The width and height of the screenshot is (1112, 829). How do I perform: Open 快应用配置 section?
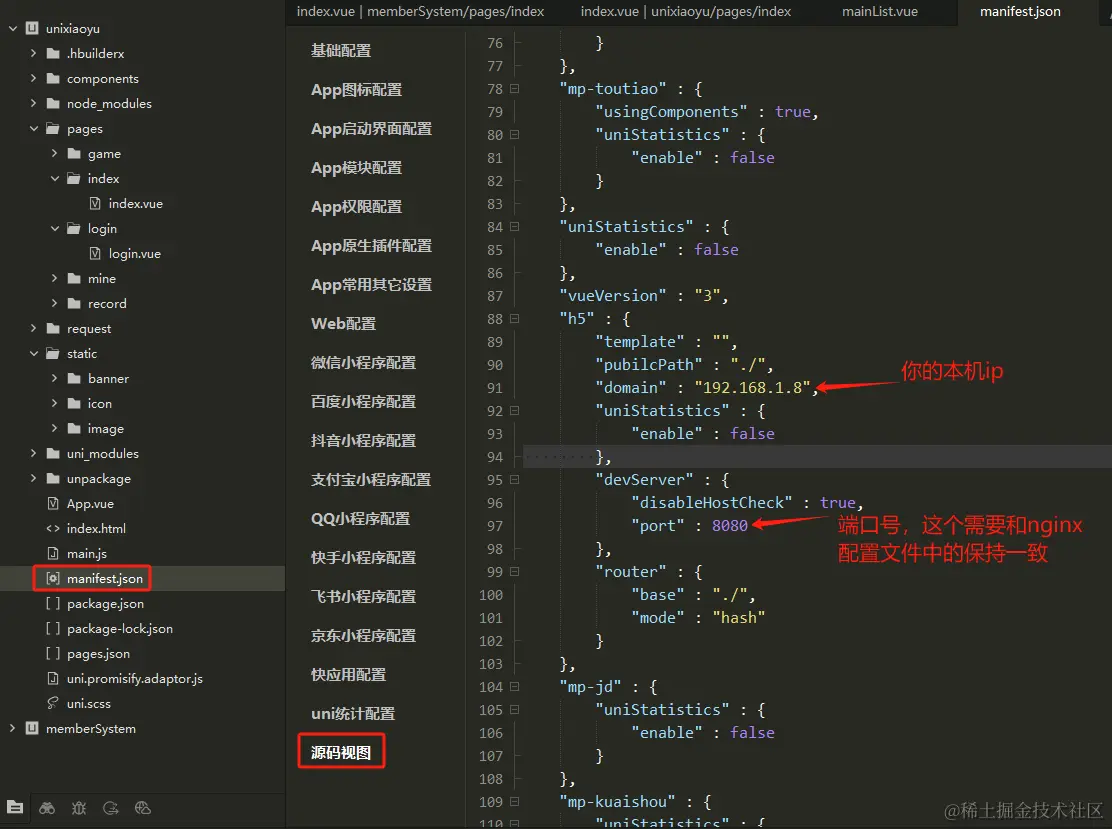[x=349, y=674]
